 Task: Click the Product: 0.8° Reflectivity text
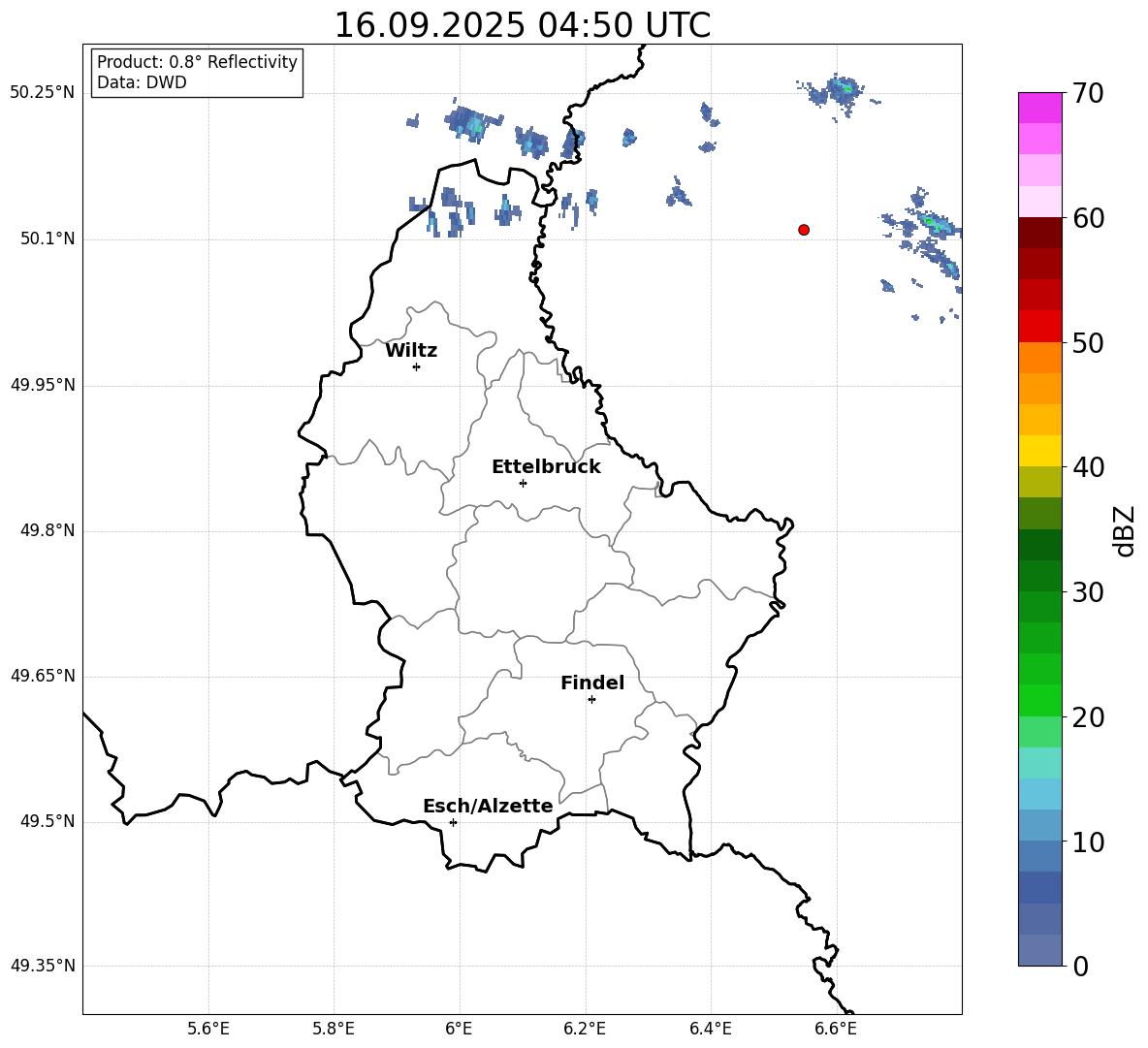pyautogui.click(x=197, y=62)
